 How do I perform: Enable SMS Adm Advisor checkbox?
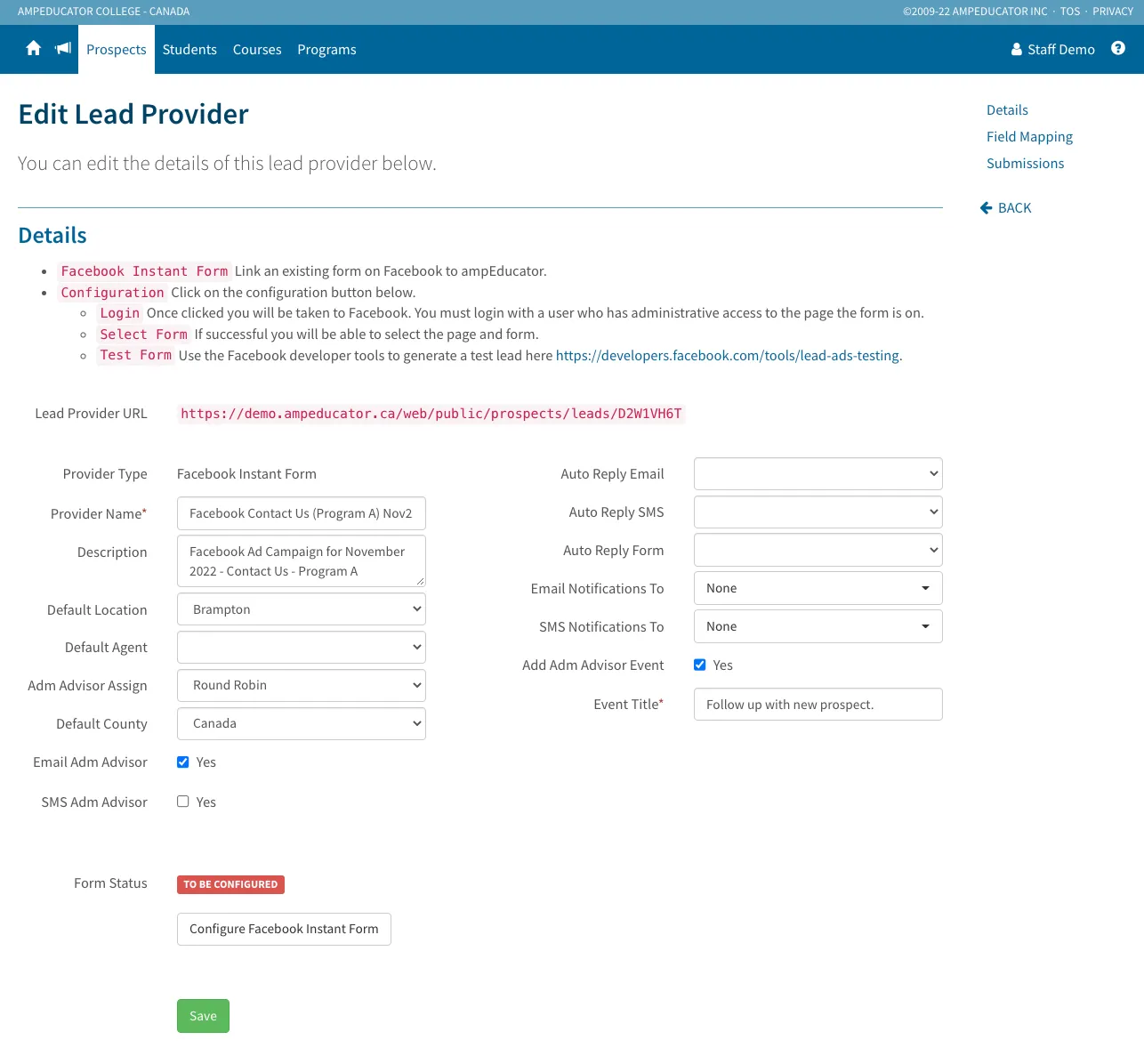(183, 802)
